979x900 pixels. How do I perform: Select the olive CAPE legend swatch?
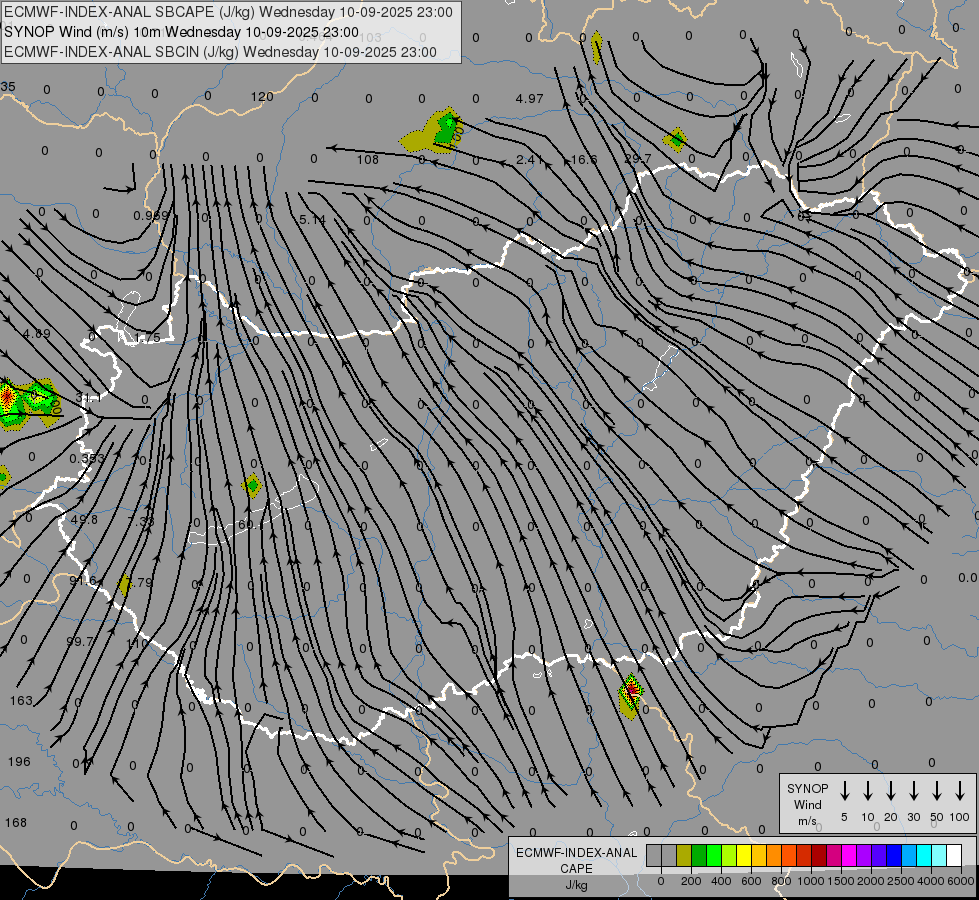(x=684, y=855)
